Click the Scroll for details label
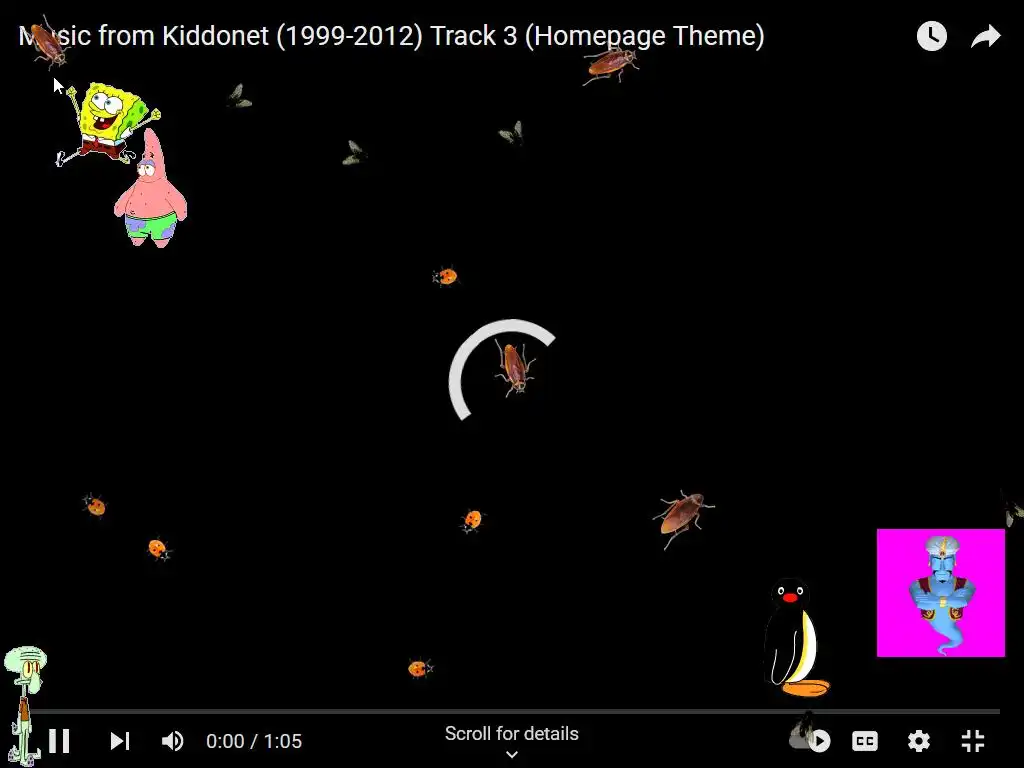The width and height of the screenshot is (1024, 768). tap(511, 733)
